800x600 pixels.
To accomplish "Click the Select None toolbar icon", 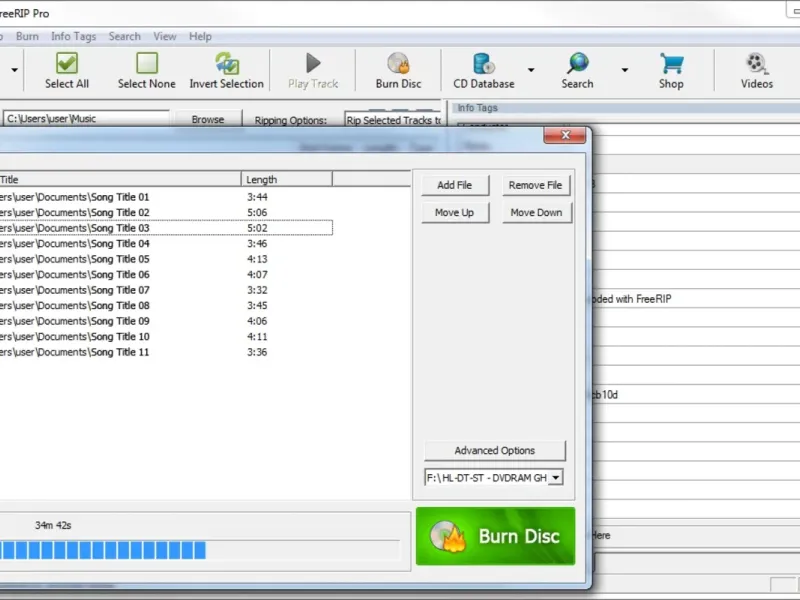I will pos(147,64).
